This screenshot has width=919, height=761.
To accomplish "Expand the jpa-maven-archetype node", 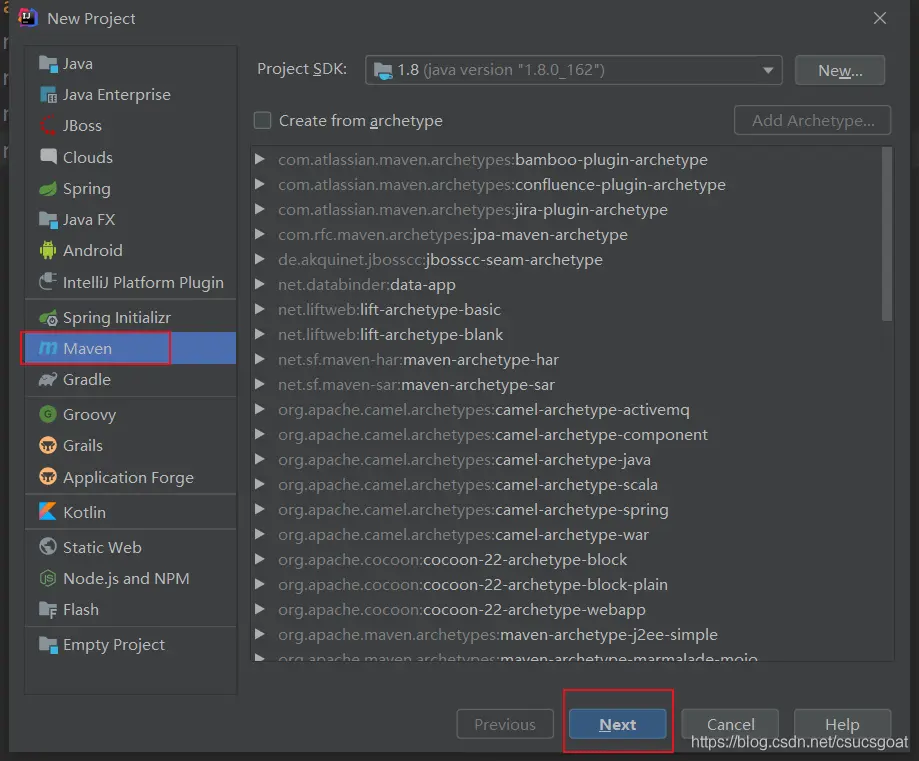I will point(260,234).
